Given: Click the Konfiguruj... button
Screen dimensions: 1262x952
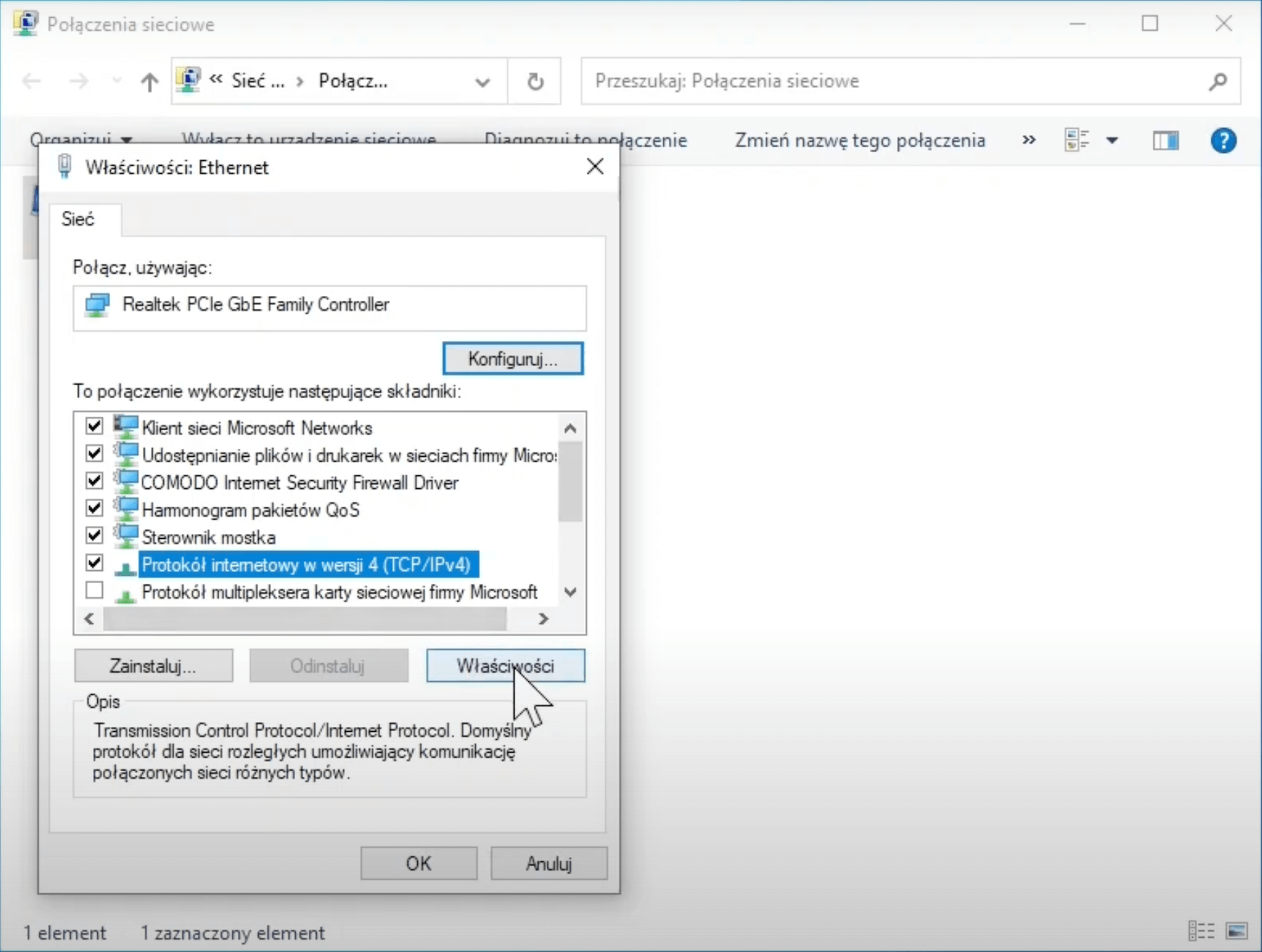Looking at the screenshot, I should (x=512, y=358).
